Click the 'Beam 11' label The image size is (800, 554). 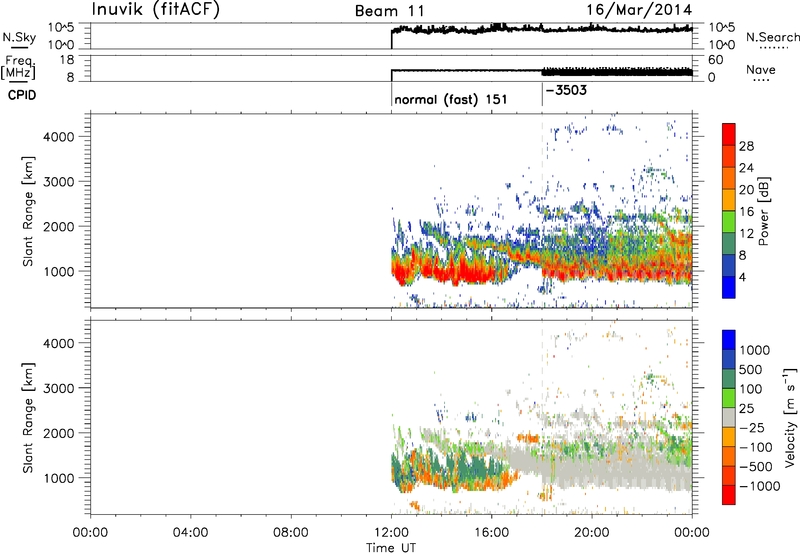[x=390, y=11]
